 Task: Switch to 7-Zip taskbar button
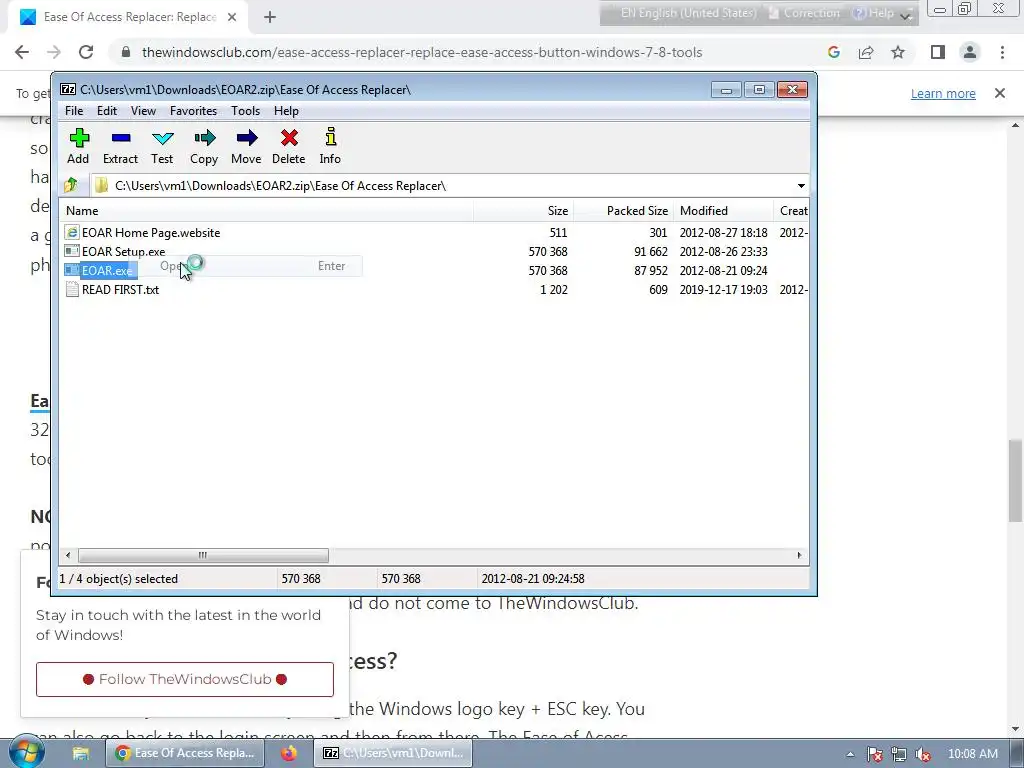[x=392, y=753]
